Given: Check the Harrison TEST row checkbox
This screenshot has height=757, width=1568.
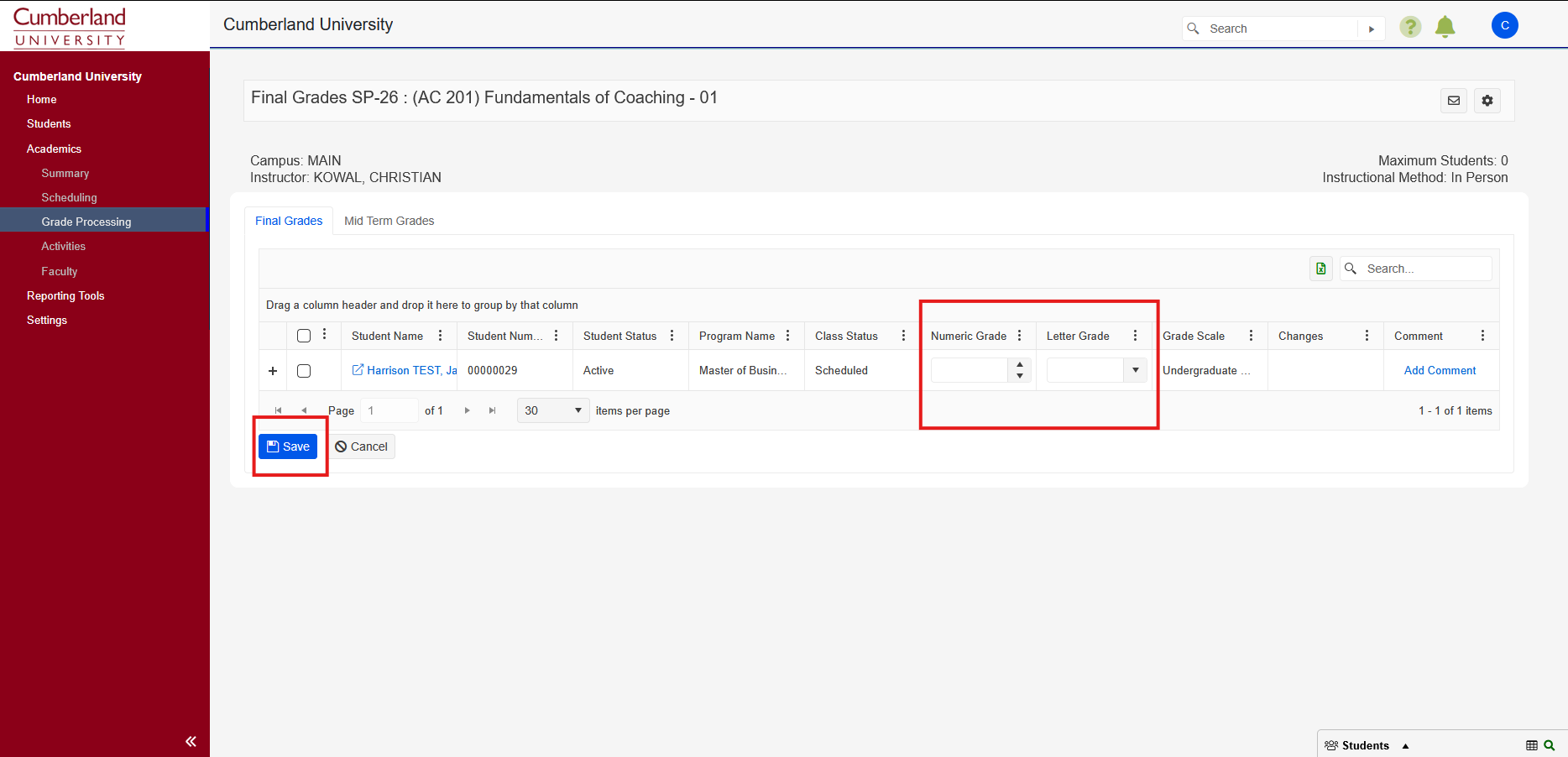Looking at the screenshot, I should coord(304,371).
